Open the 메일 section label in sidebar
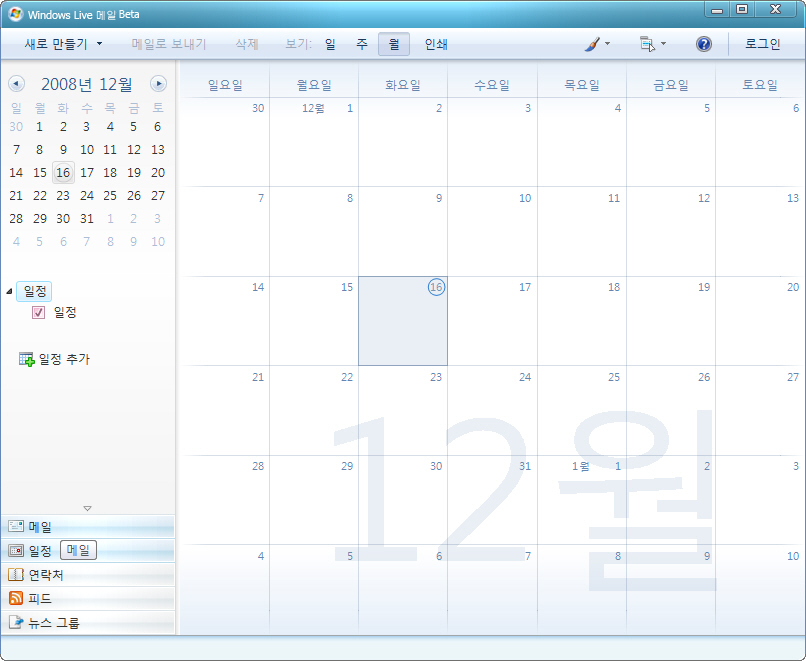This screenshot has width=806, height=661. point(40,527)
